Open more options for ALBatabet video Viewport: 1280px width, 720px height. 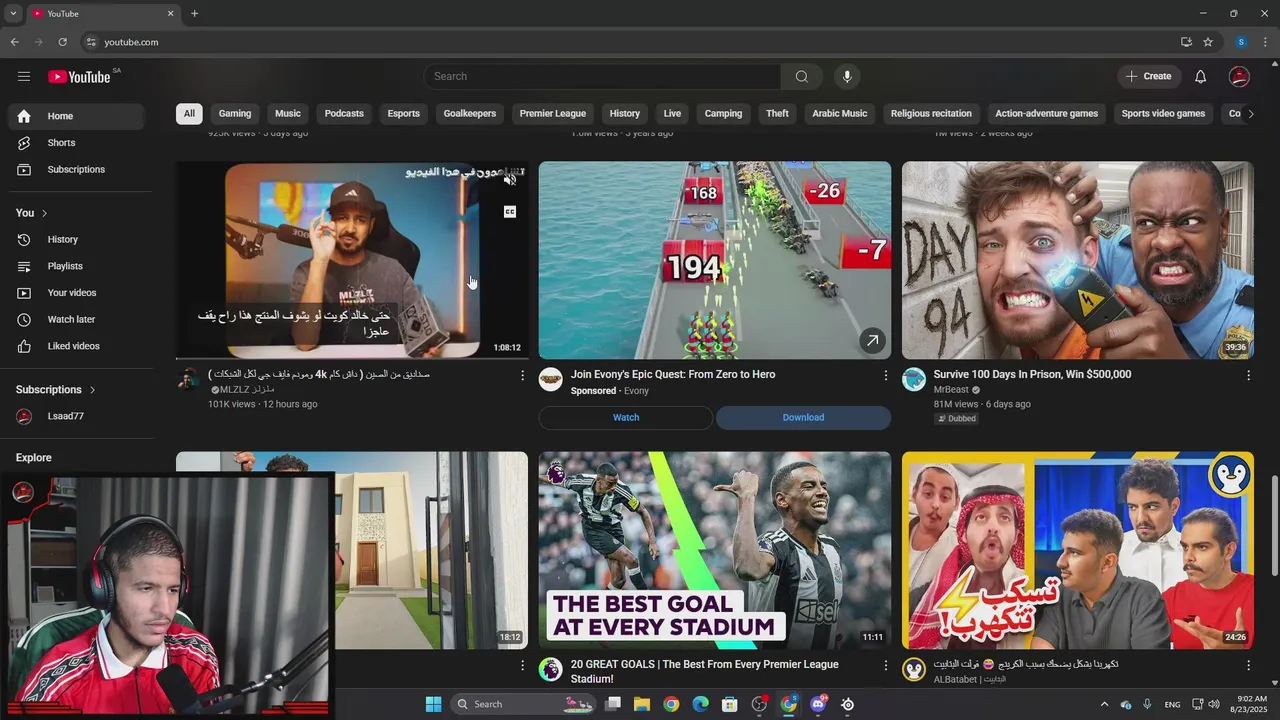1248,665
